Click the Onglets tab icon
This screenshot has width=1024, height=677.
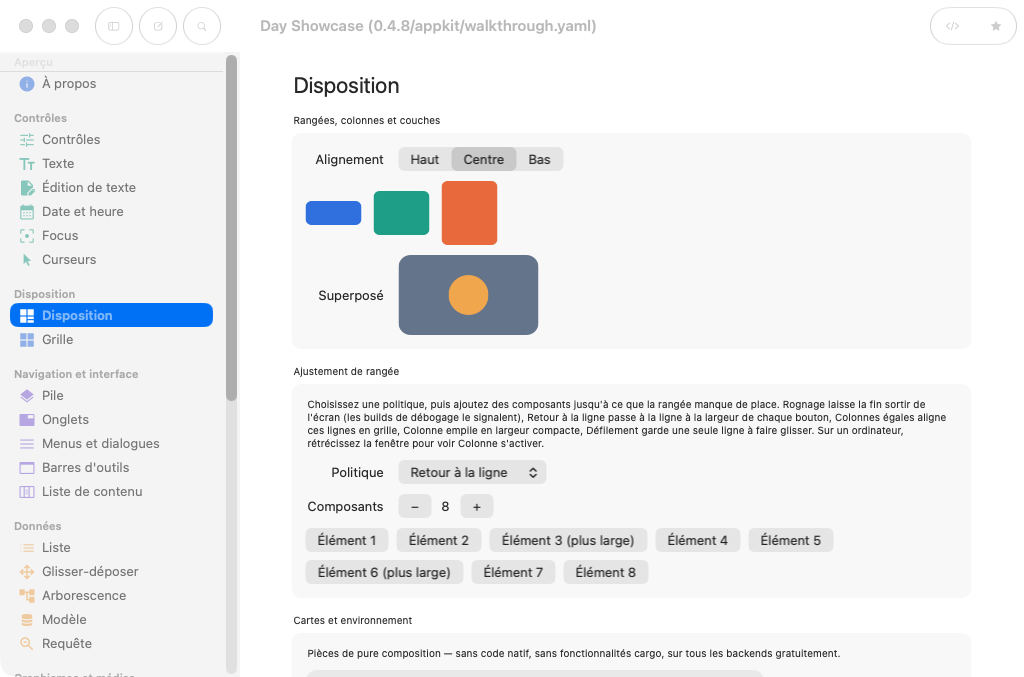(27, 420)
